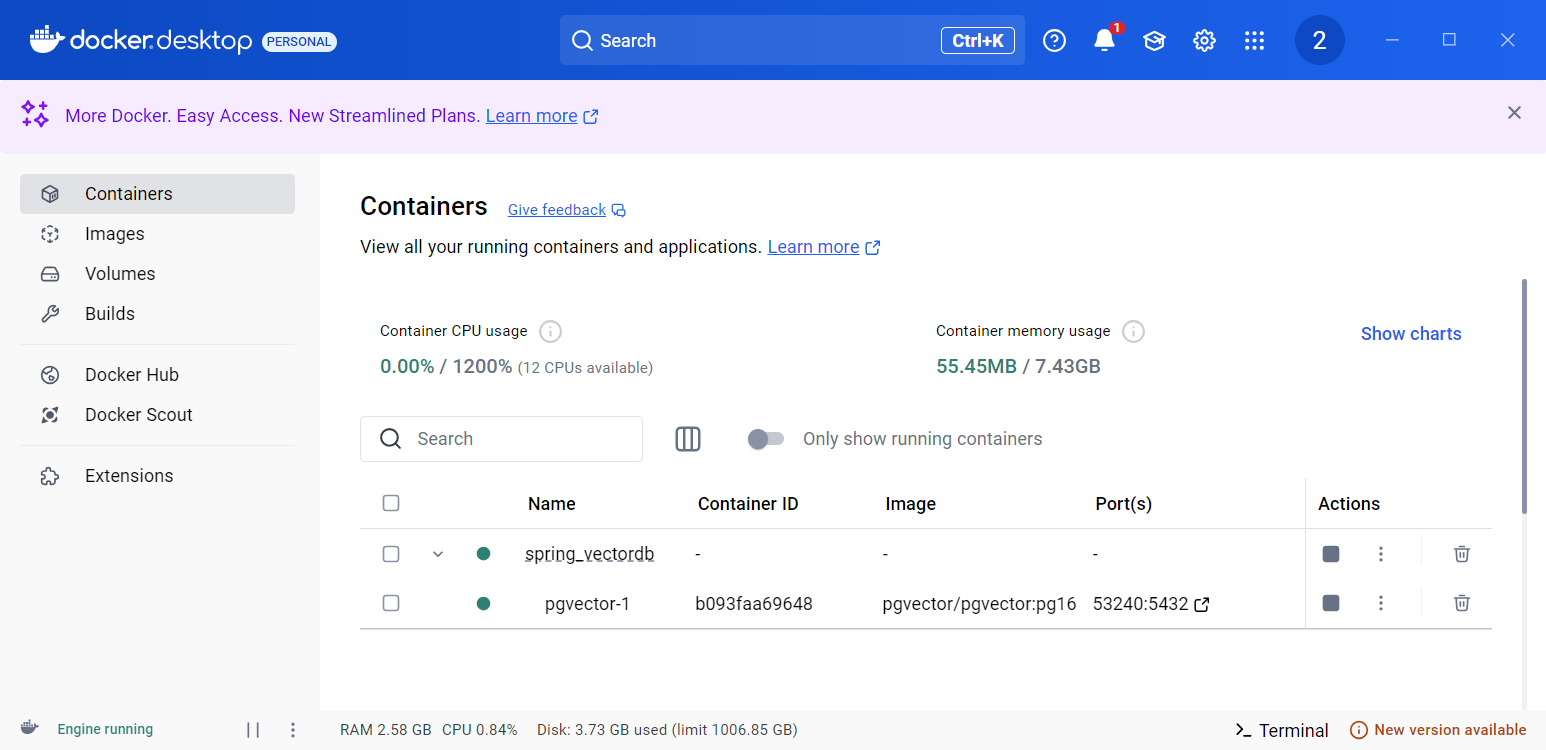Click the whale icon in status bar
Screen dimensions: 1546x750
click(30, 728)
